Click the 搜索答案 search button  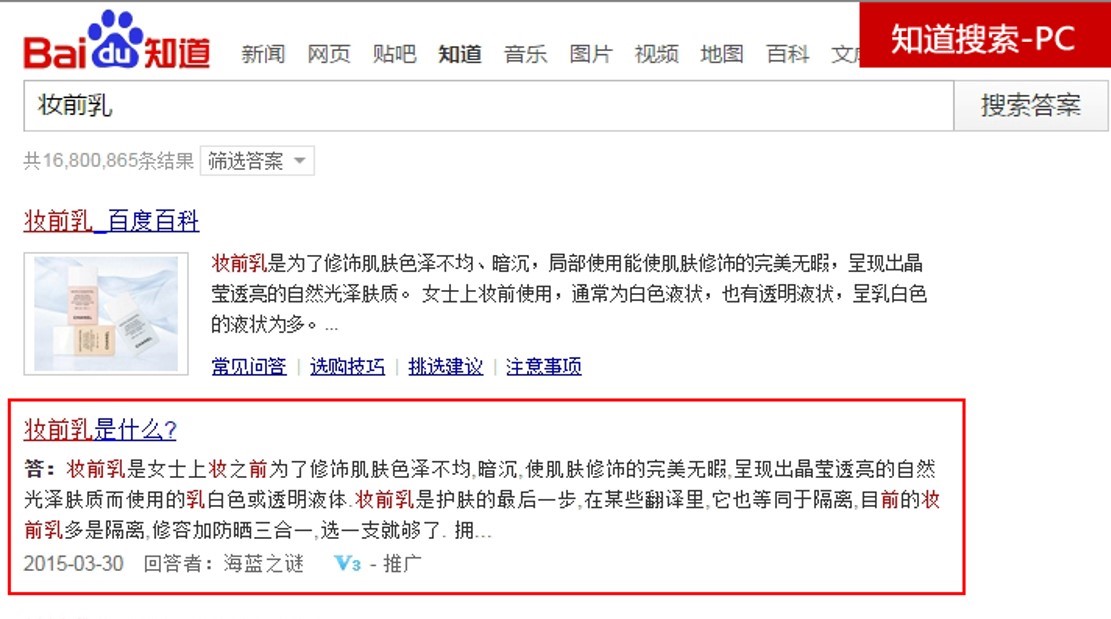pyautogui.click(x=1030, y=106)
